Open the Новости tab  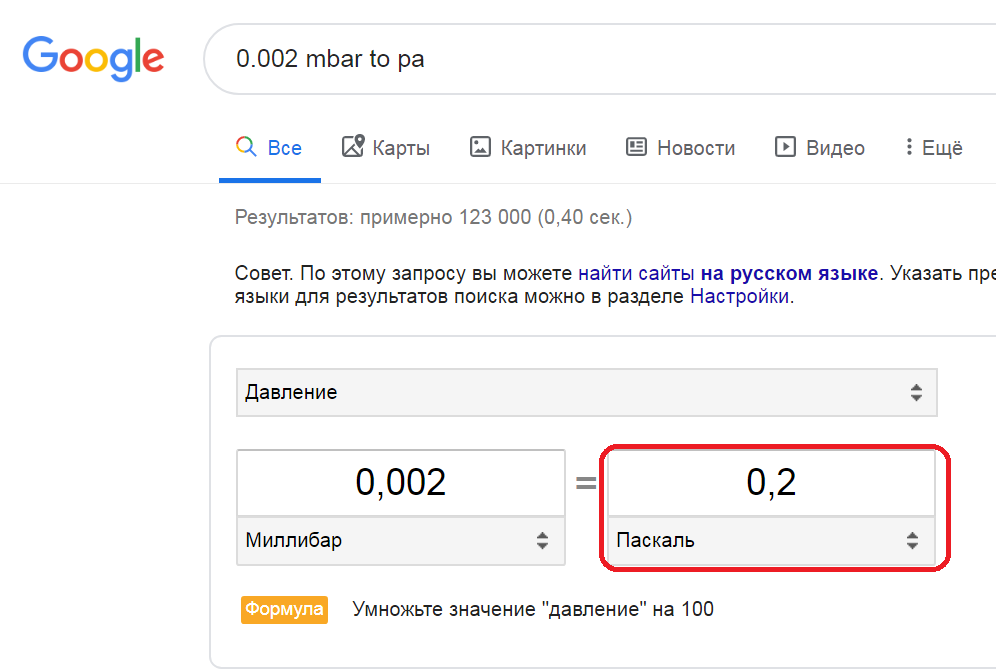[696, 148]
